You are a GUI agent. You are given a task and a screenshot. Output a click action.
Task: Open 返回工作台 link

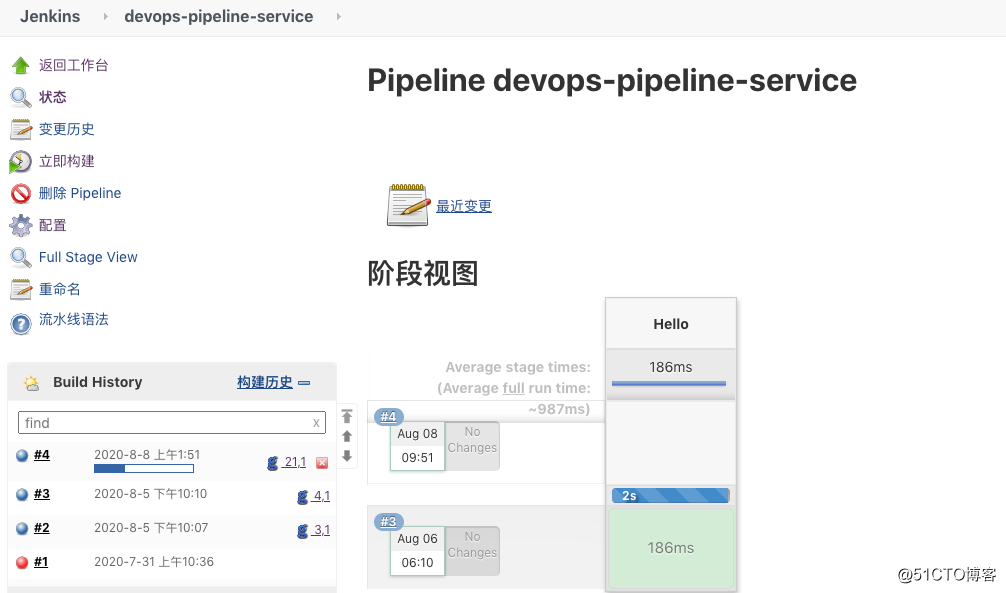[x=74, y=65]
